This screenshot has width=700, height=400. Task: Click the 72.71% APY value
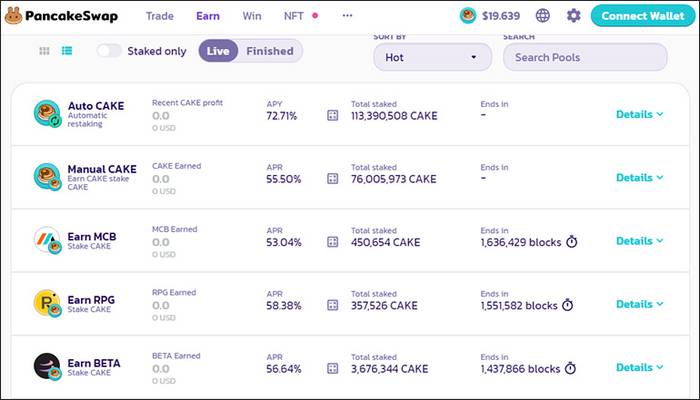pyautogui.click(x=282, y=116)
